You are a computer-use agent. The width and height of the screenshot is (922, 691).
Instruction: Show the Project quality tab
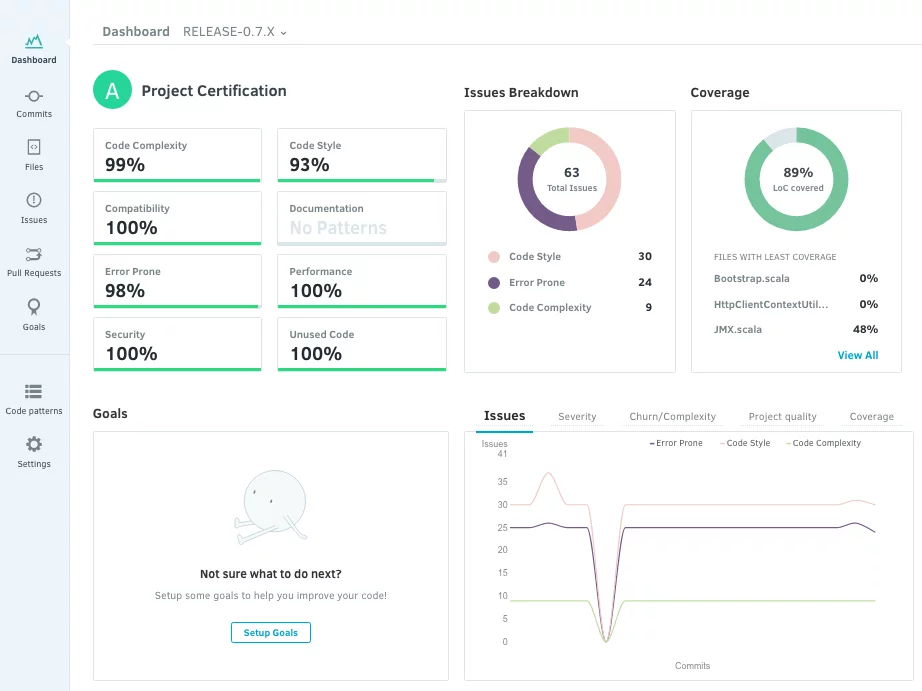782,417
